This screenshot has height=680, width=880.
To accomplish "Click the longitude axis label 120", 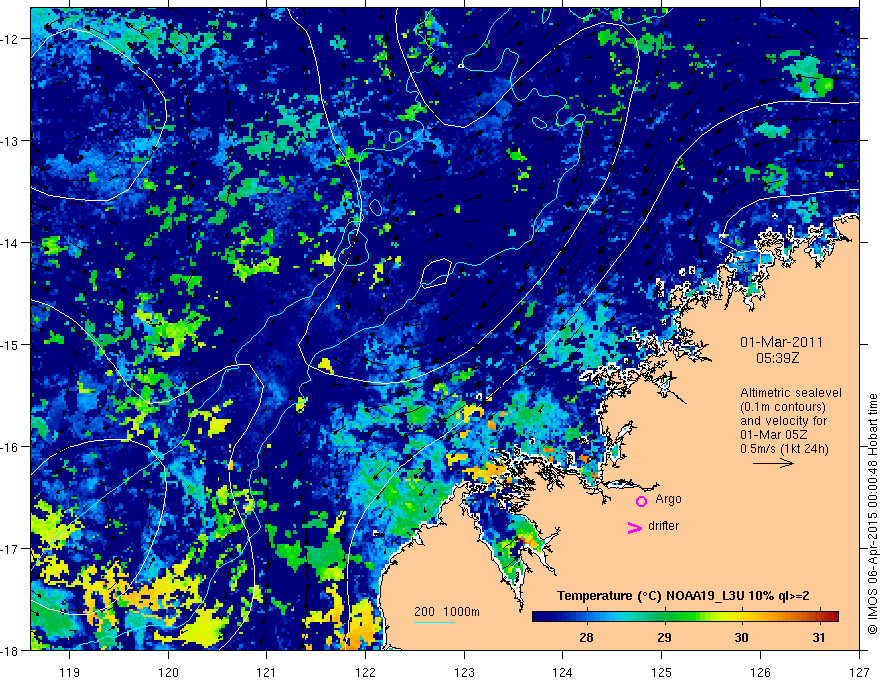I will pyautogui.click(x=168, y=672).
